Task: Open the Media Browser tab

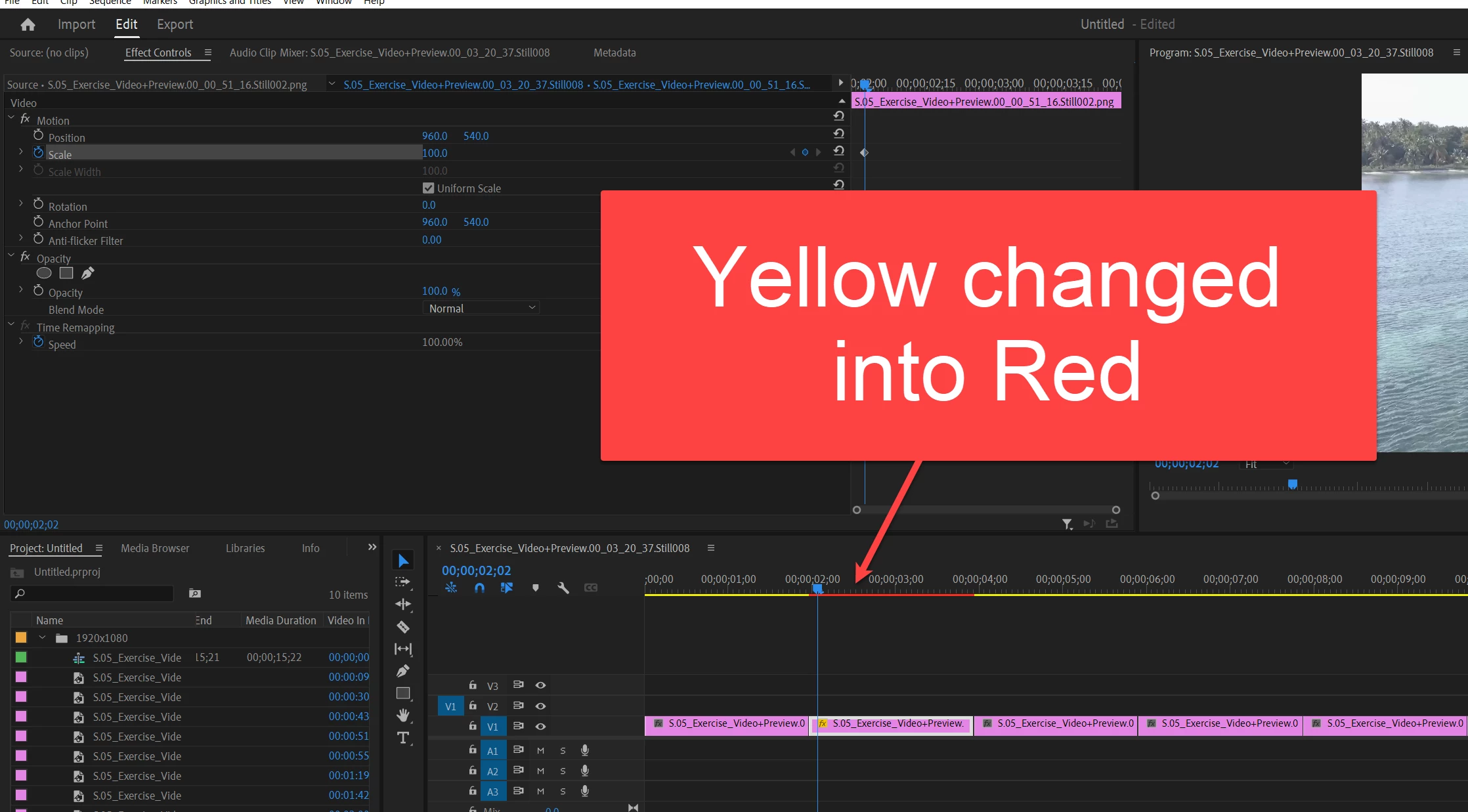Action: (x=155, y=548)
